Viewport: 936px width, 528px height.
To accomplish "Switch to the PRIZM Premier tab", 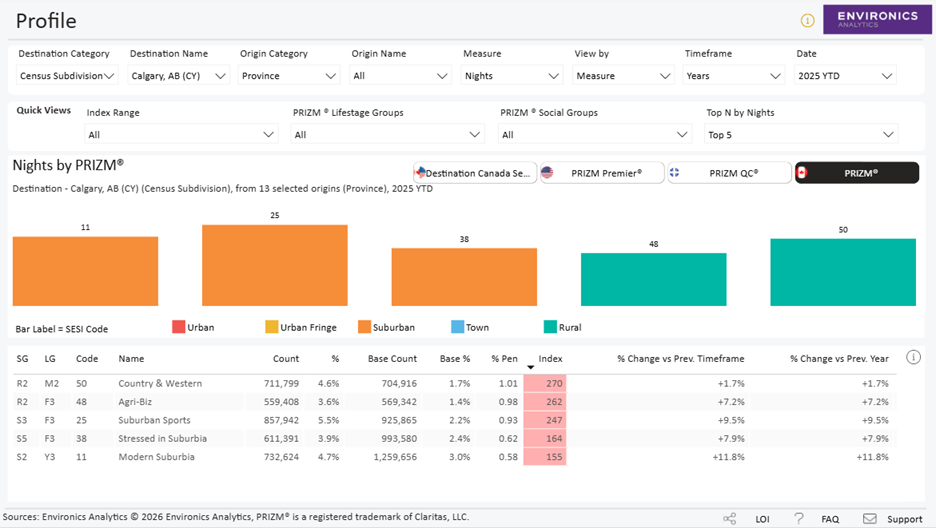I will click(603, 173).
